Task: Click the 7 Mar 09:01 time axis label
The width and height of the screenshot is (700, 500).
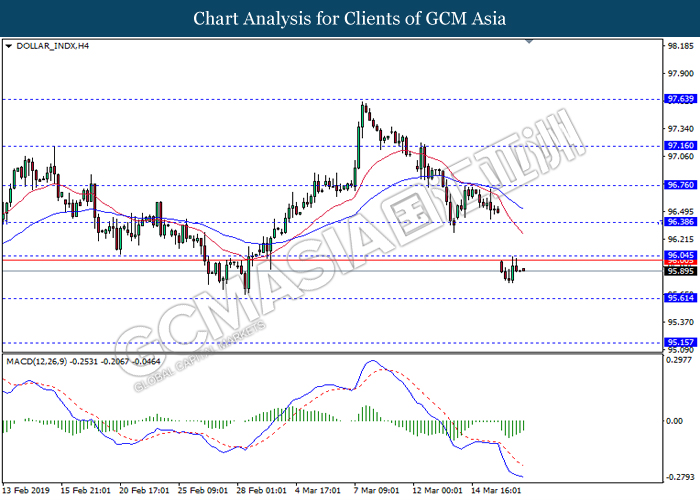Action: pos(377,490)
